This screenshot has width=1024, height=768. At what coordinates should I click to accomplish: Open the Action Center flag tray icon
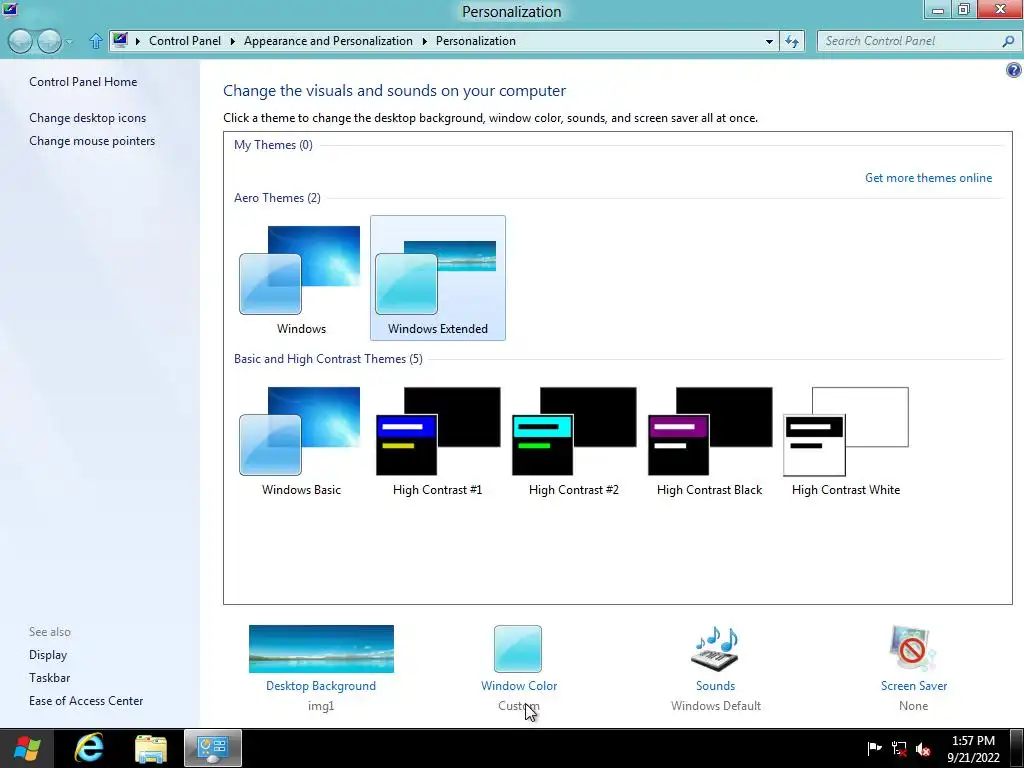(874, 749)
